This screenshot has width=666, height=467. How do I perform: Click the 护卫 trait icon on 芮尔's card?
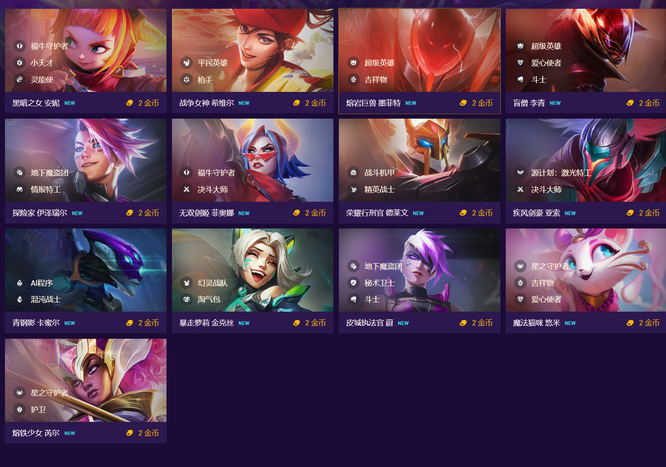20,410
